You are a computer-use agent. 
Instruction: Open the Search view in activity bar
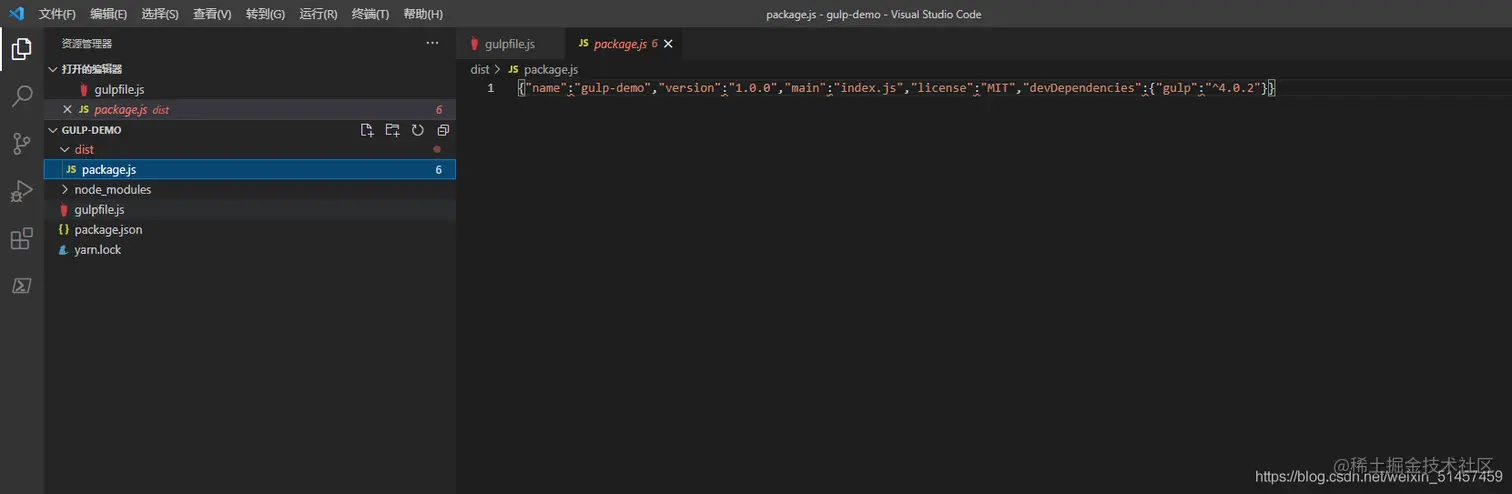(x=21, y=96)
